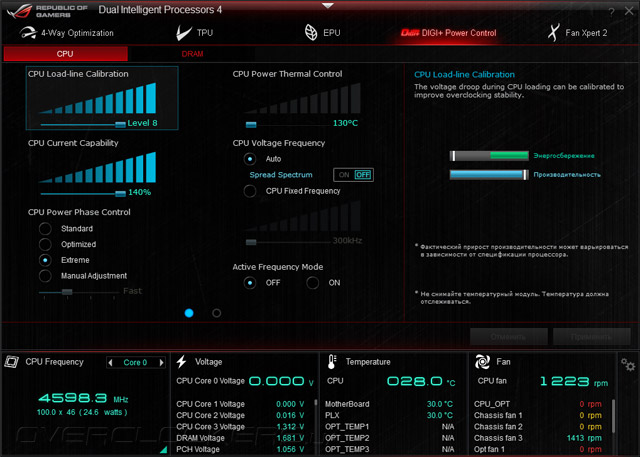
Task: Click the CPU_OPT fan row
Action: [x=538, y=404]
